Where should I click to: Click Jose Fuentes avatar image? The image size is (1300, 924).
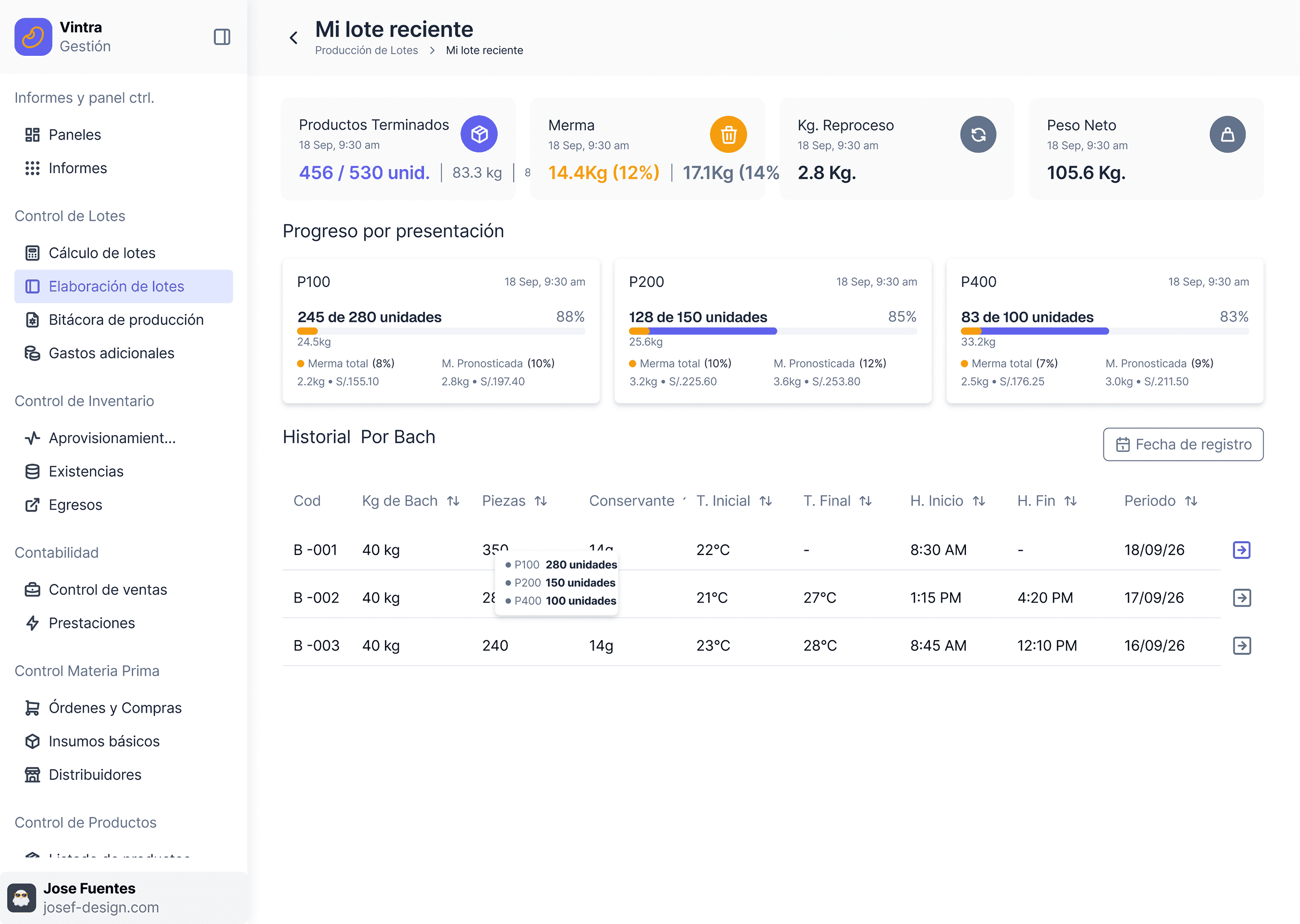point(22,897)
